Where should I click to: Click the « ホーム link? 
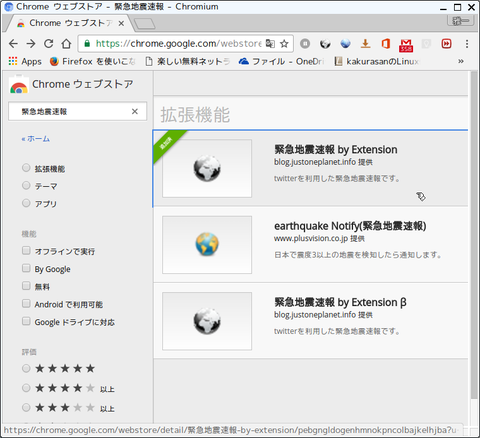[x=36, y=139]
